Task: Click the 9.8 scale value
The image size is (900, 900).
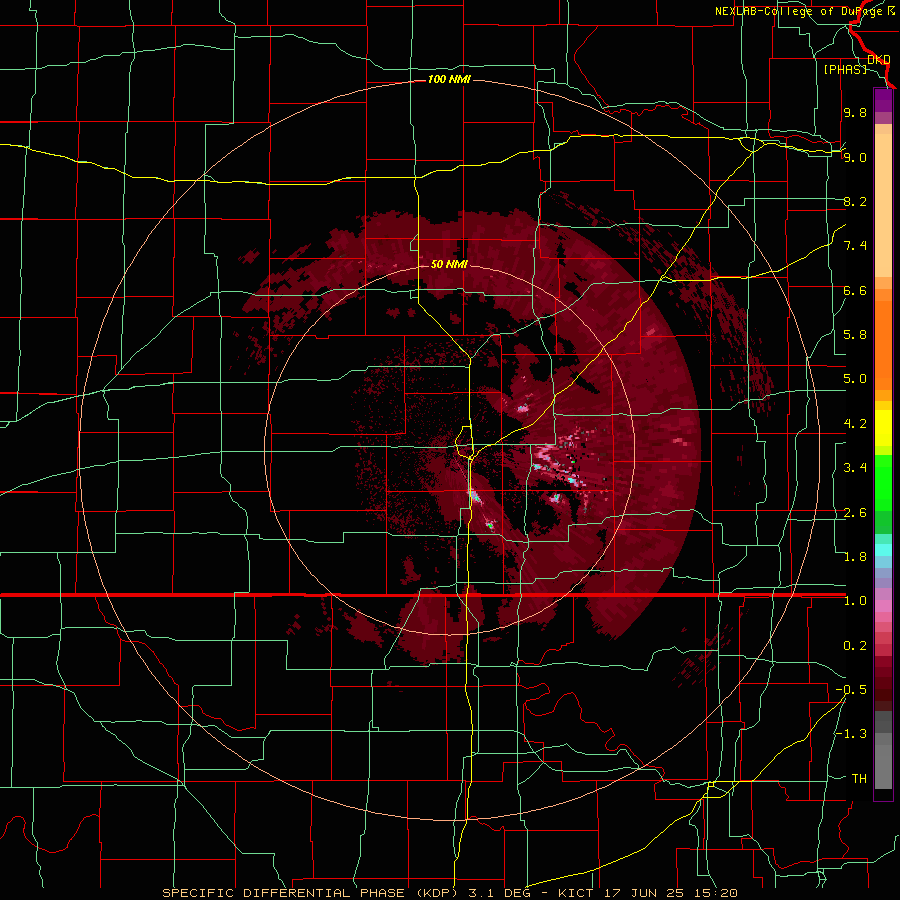Action: (855, 112)
